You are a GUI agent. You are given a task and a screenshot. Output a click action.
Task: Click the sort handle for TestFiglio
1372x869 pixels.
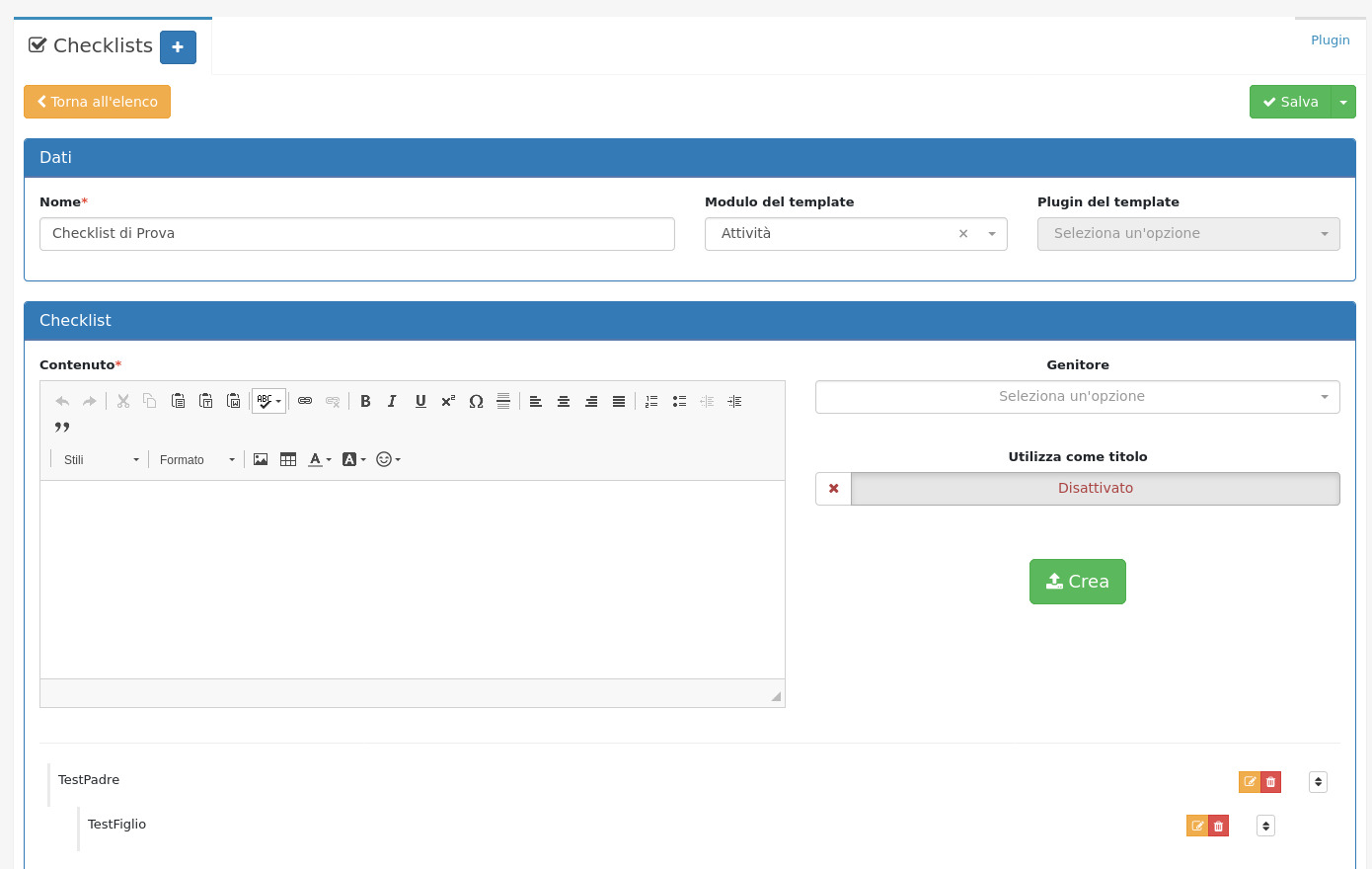pos(1265,826)
